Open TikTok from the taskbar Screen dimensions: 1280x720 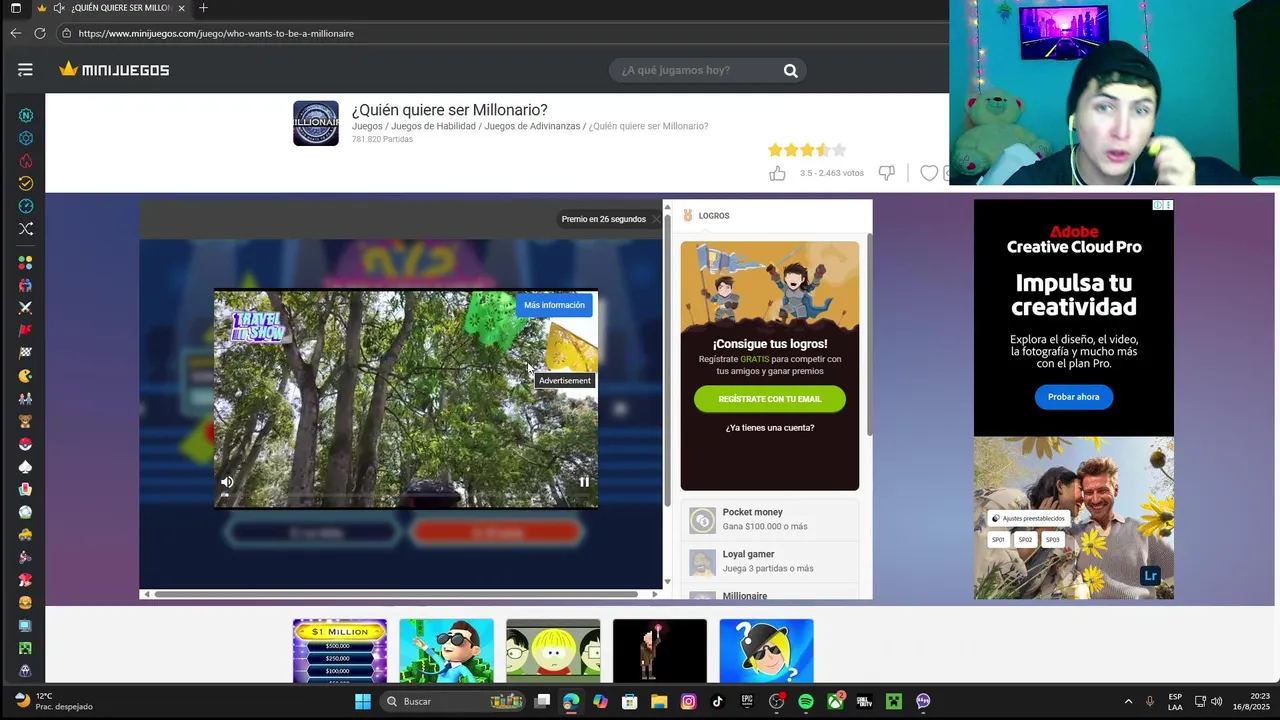click(x=717, y=701)
